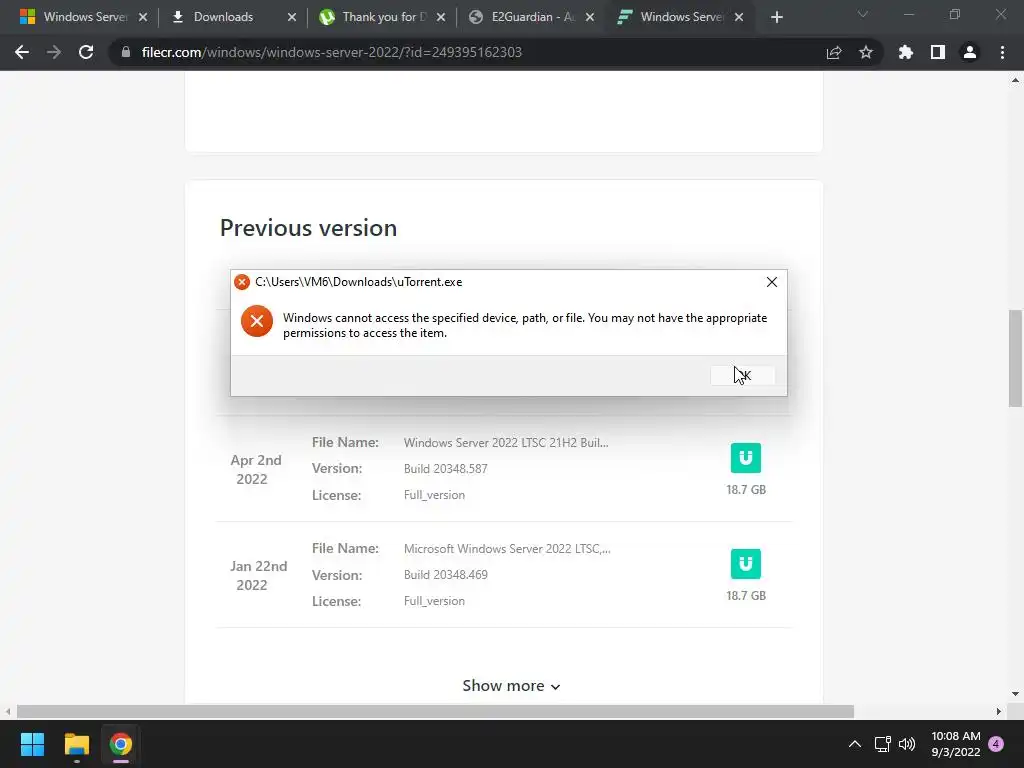This screenshot has height=768, width=1024.
Task: Click the address bar URL
Action: [x=332, y=52]
